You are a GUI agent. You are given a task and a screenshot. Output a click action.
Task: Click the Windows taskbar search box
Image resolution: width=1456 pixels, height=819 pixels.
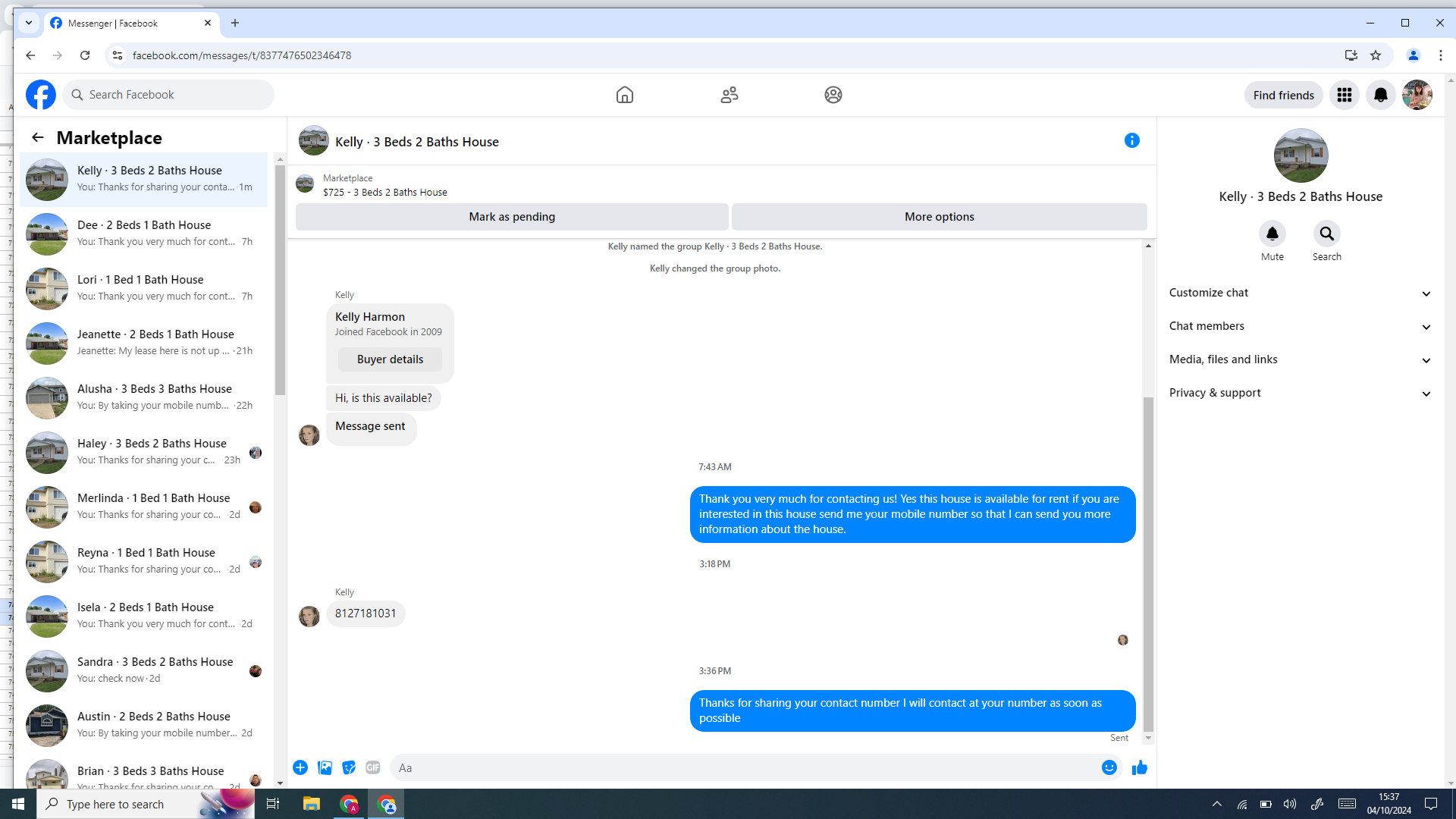pyautogui.click(x=146, y=804)
